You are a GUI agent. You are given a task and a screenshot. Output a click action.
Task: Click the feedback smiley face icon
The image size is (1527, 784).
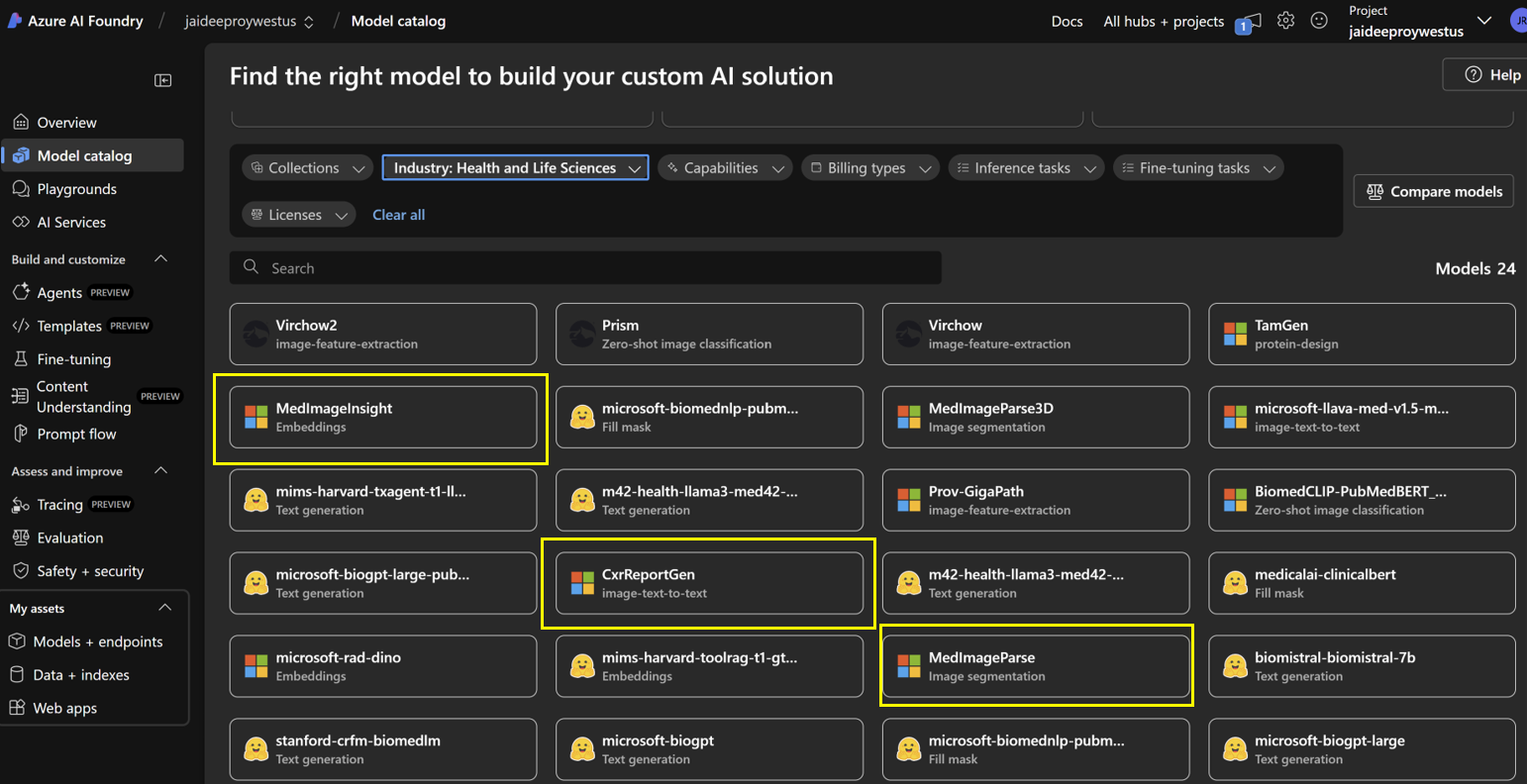click(x=1319, y=21)
